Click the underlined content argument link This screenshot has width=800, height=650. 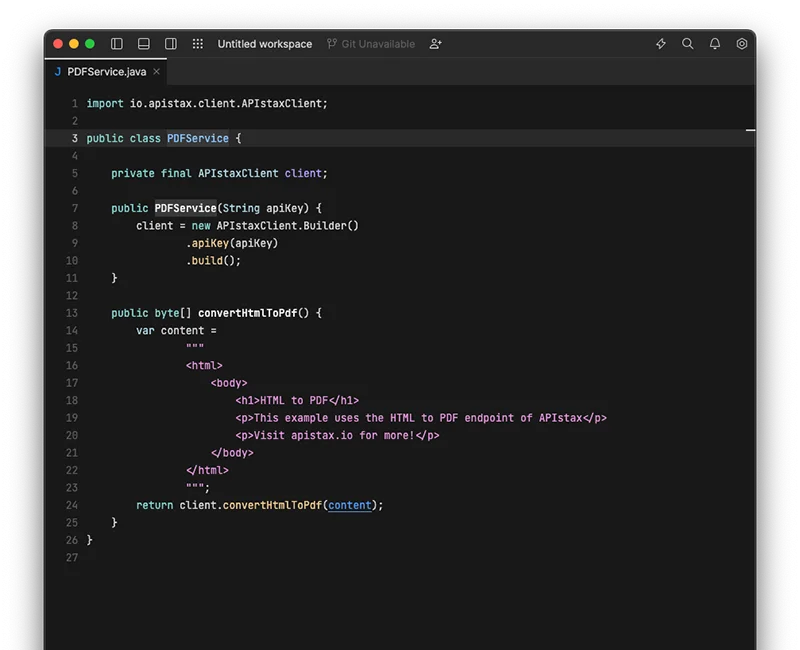click(x=349, y=505)
